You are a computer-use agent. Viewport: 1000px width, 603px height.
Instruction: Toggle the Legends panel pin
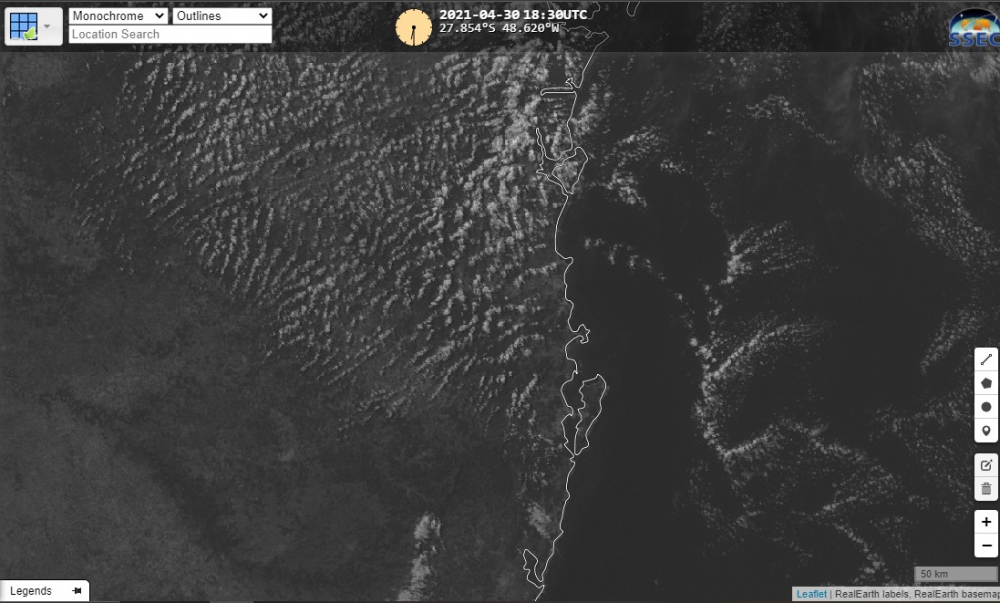pyautogui.click(x=77, y=591)
